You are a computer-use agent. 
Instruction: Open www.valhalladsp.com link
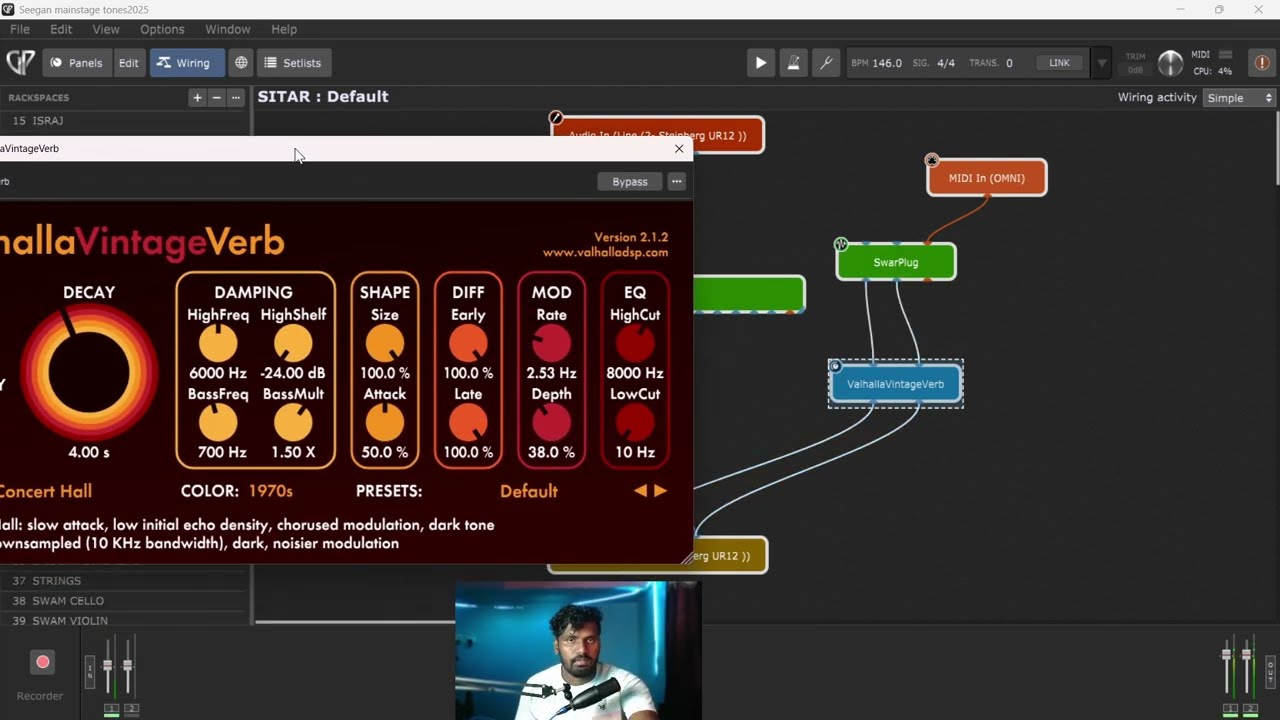[x=605, y=253]
